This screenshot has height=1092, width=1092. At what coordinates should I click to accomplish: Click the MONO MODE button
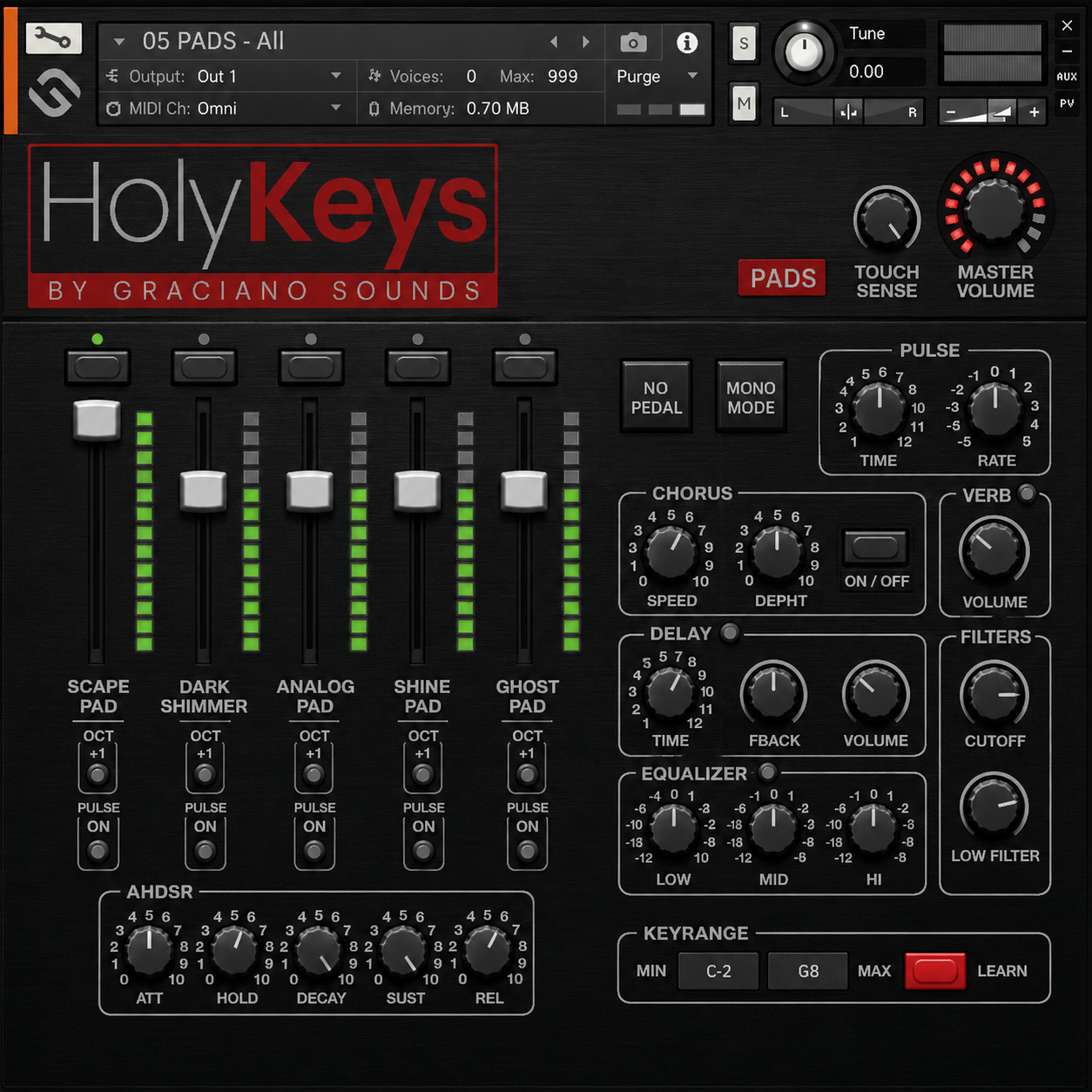pos(751,397)
